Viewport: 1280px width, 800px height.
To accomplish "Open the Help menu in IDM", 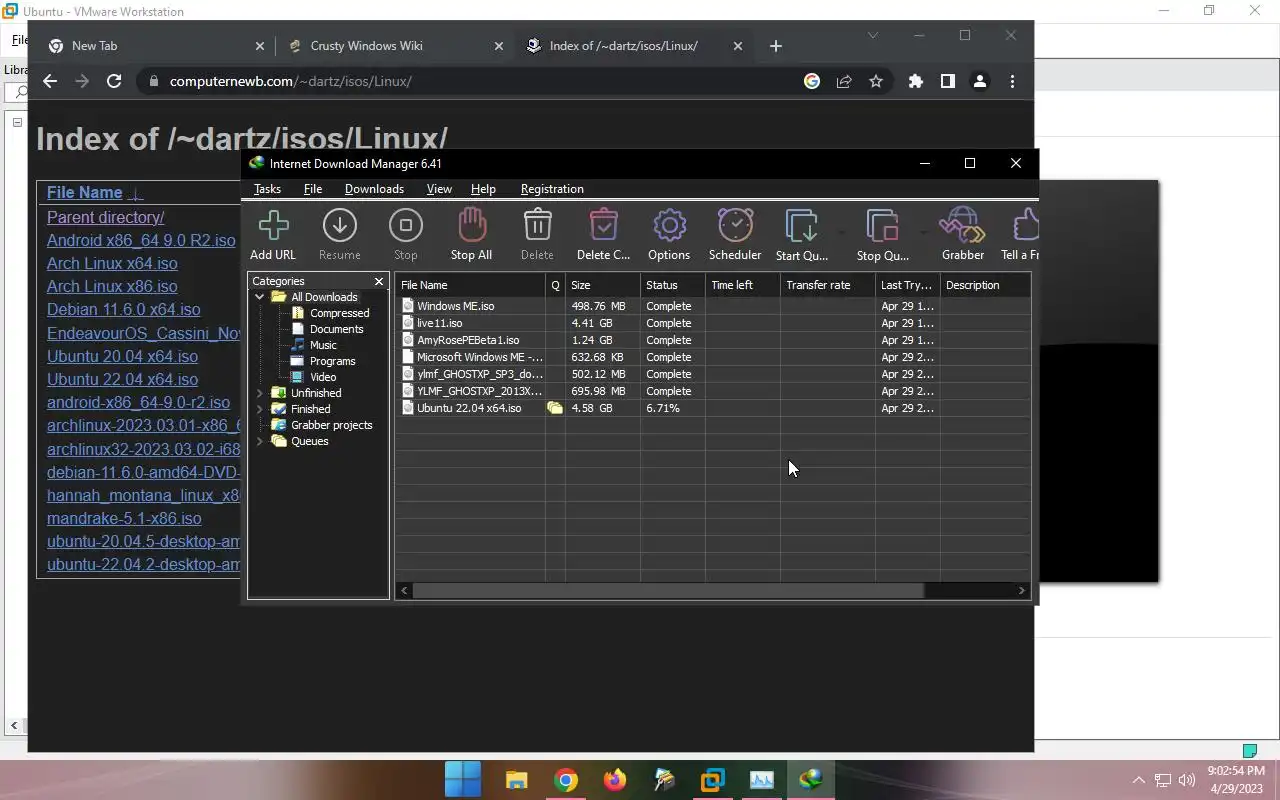I will [483, 189].
